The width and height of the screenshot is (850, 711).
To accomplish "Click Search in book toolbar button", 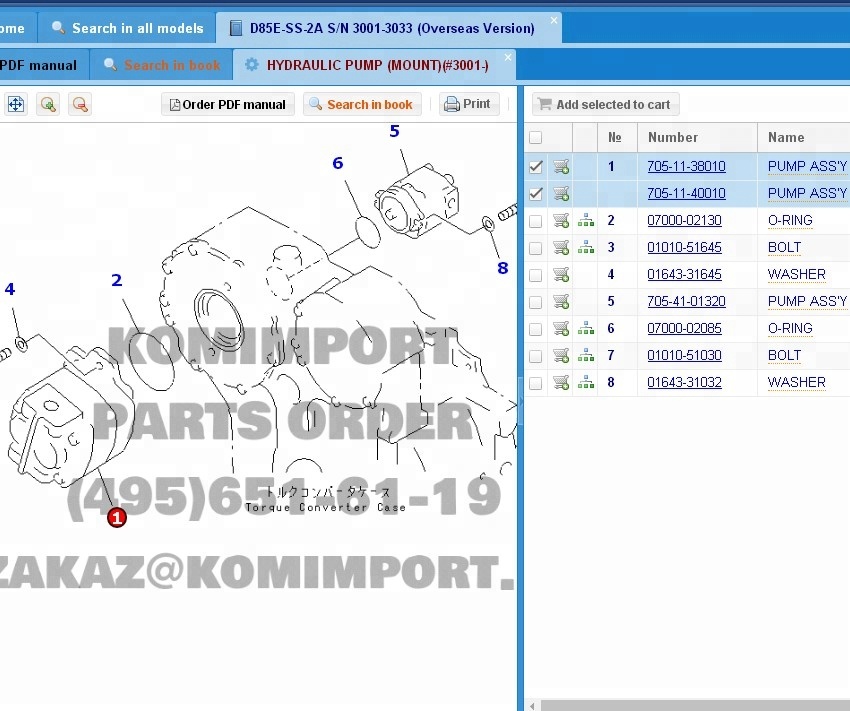I will pos(362,104).
